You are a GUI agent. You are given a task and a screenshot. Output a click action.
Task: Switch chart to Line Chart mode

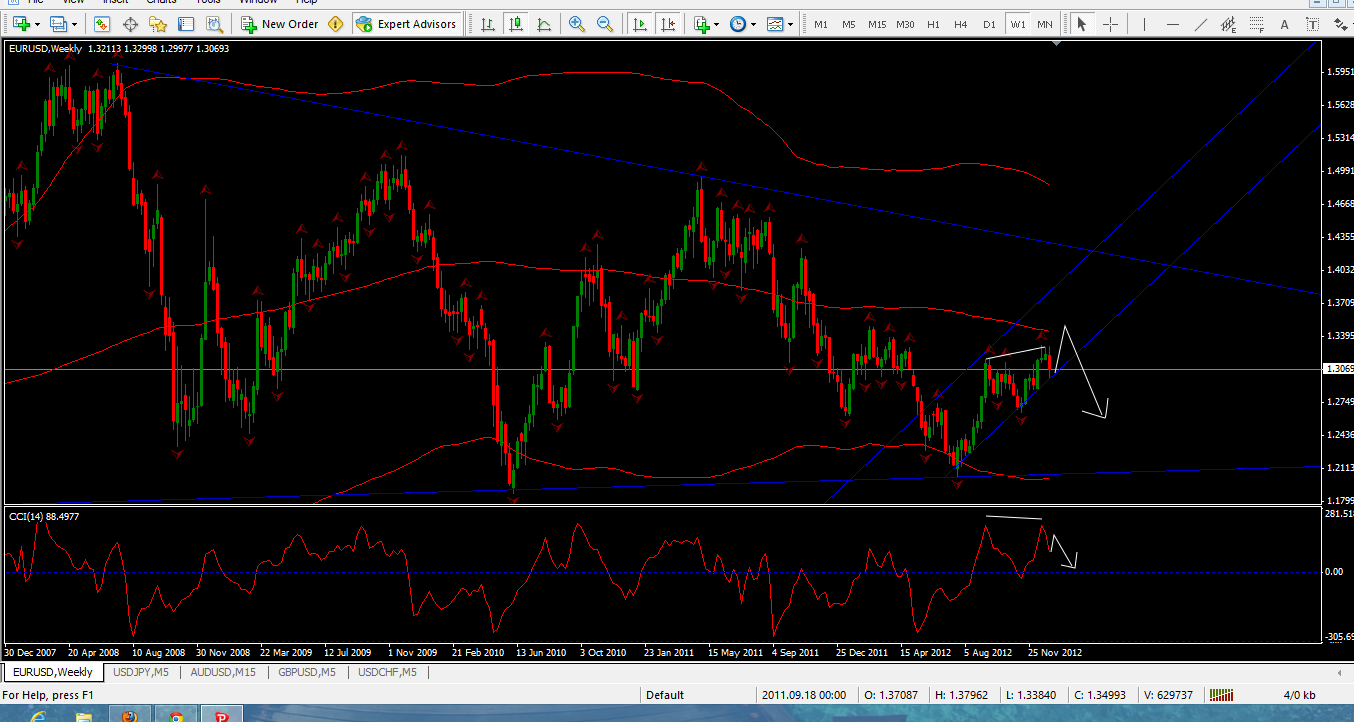coord(542,24)
